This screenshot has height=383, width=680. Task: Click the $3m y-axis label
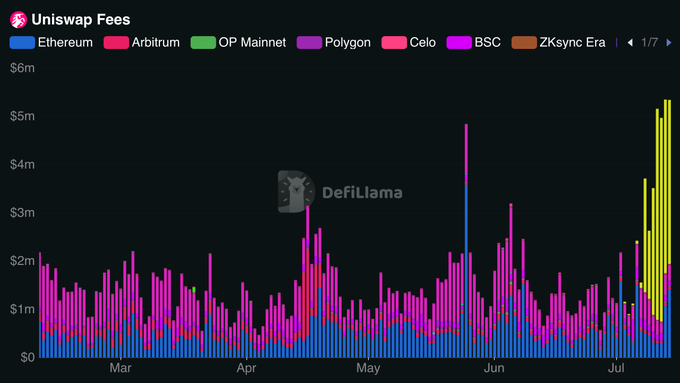point(22,213)
